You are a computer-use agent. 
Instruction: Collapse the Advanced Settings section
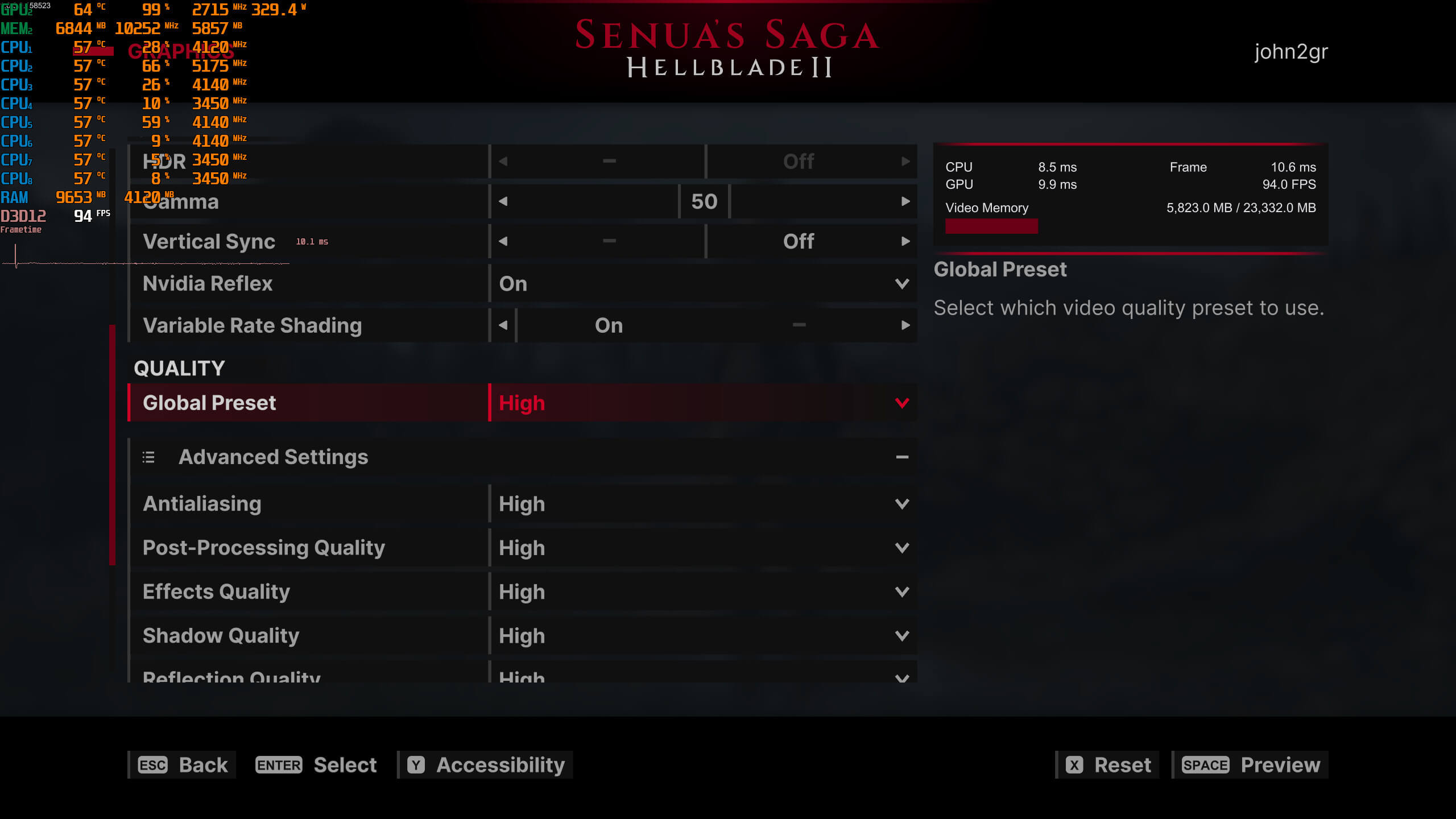click(x=902, y=457)
